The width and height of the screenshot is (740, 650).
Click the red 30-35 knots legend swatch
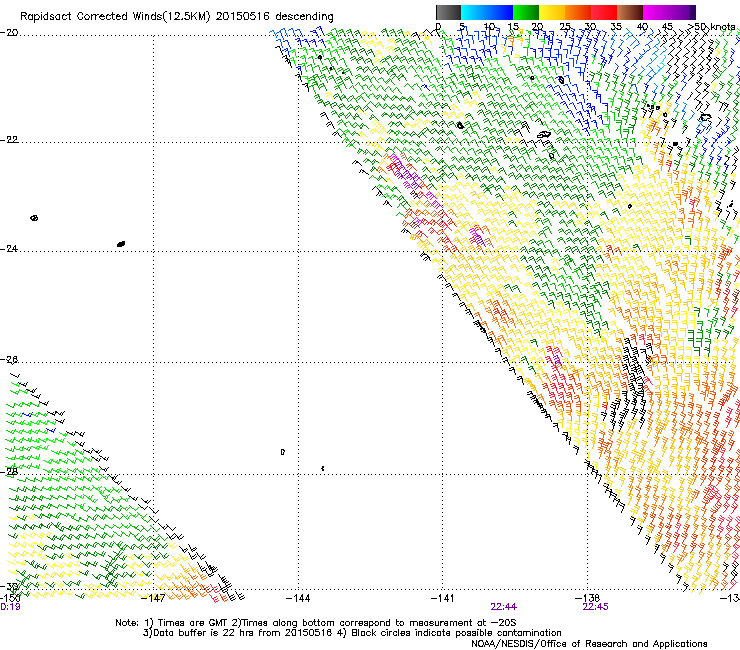[x=604, y=12]
